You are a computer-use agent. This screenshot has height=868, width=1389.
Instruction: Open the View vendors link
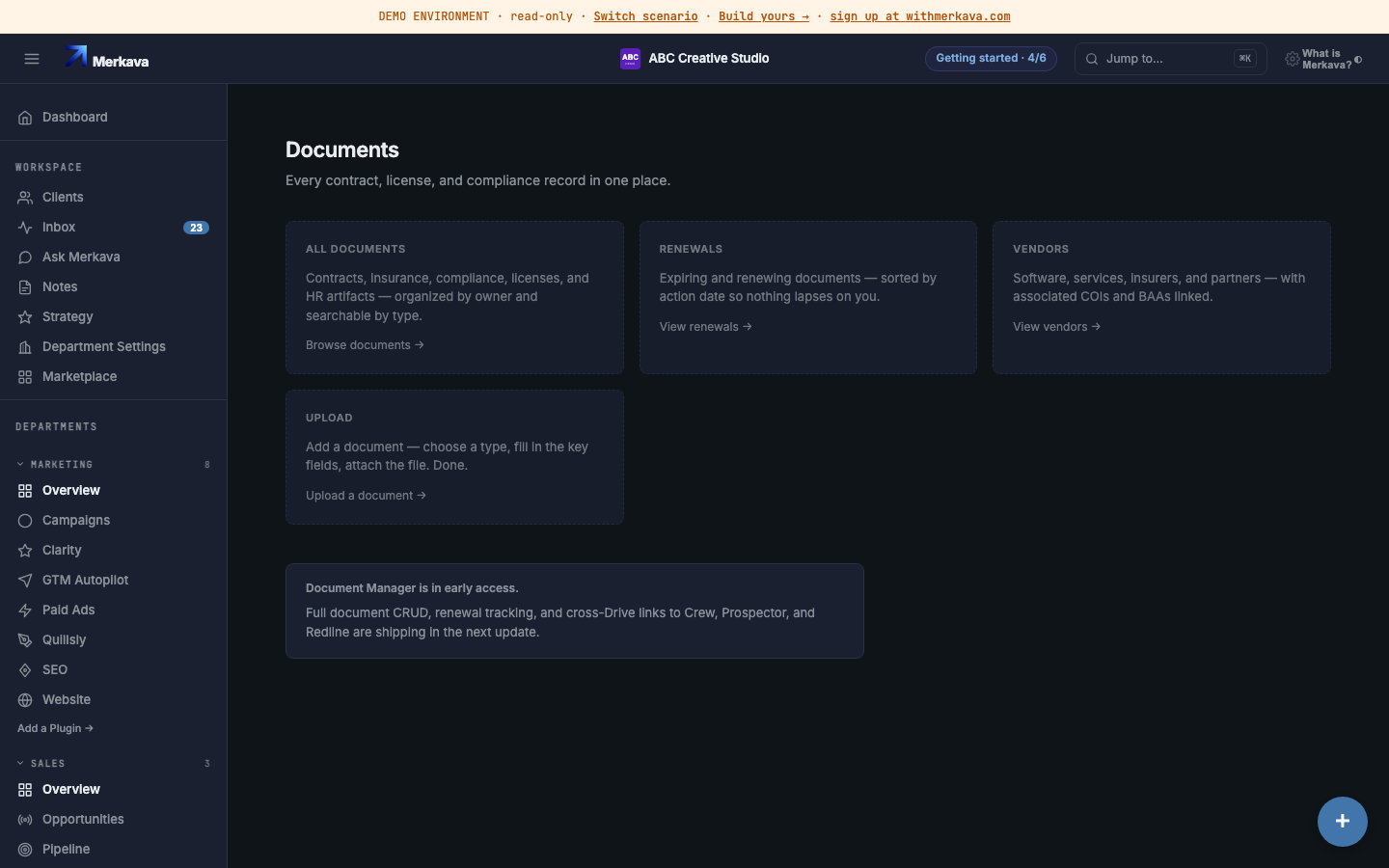pos(1056,327)
